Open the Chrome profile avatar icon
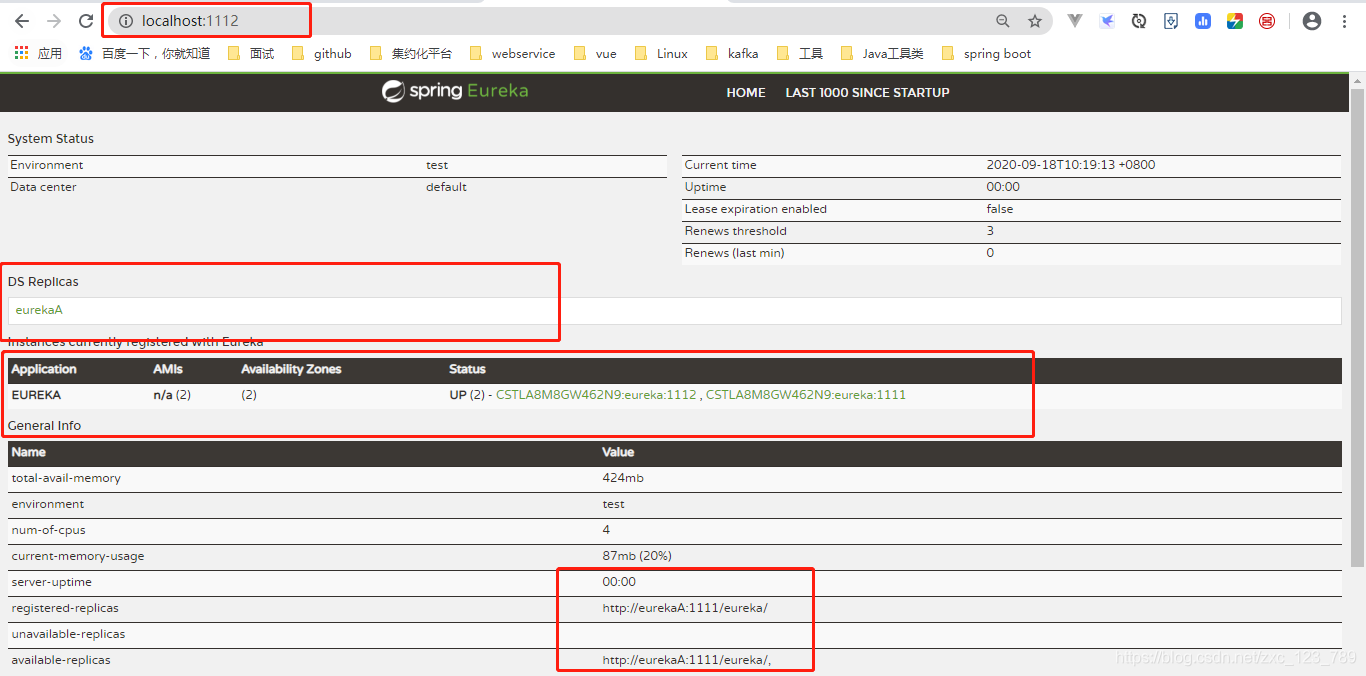Screen dimensions: 1366x676 1312,21
